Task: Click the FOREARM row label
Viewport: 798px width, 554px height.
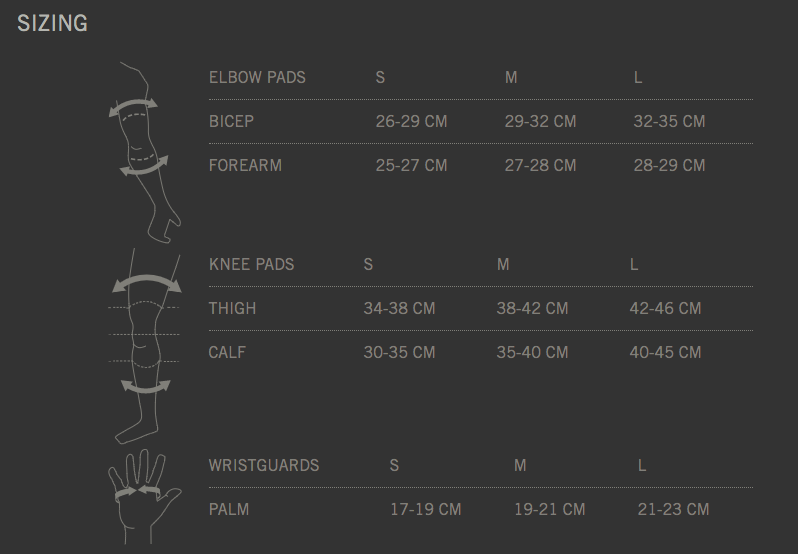Action: (245, 165)
